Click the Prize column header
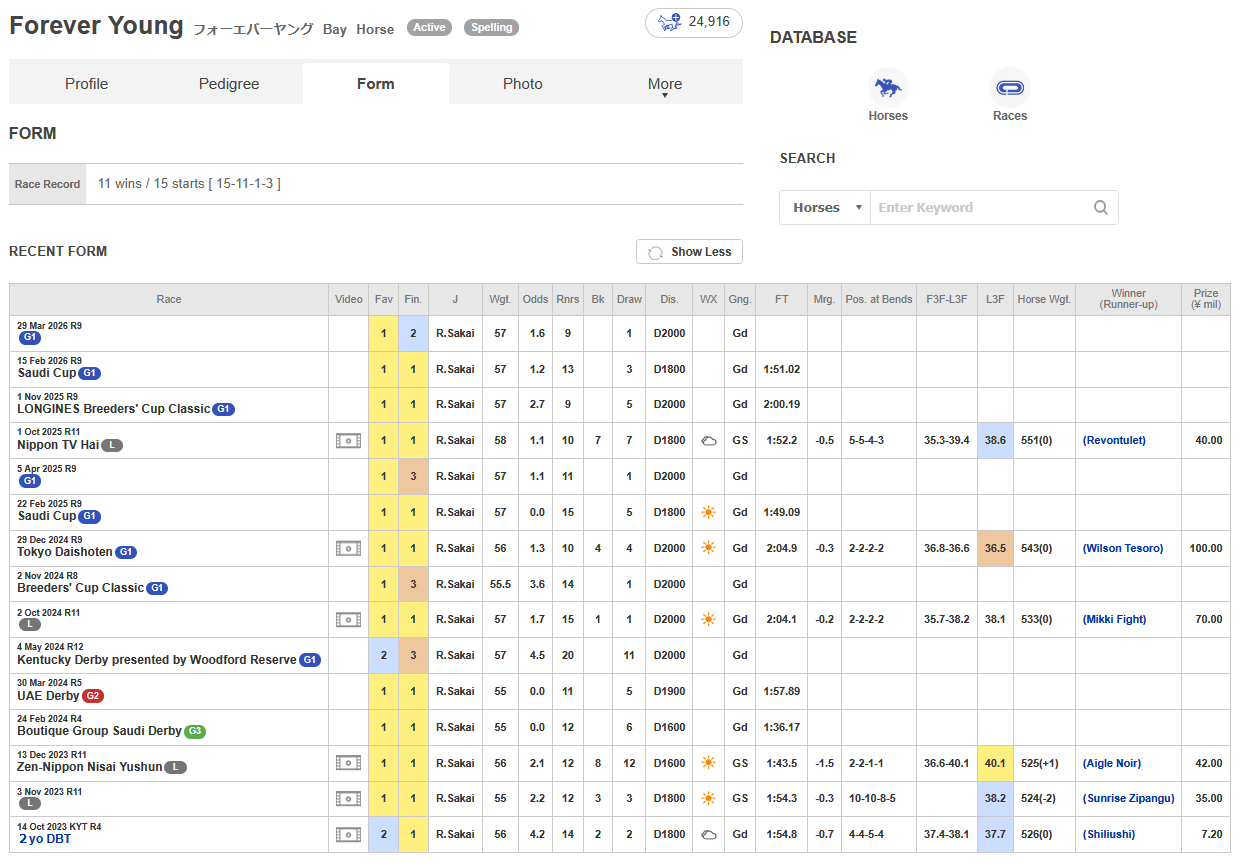This screenshot has width=1242, height=863. coord(1206,300)
